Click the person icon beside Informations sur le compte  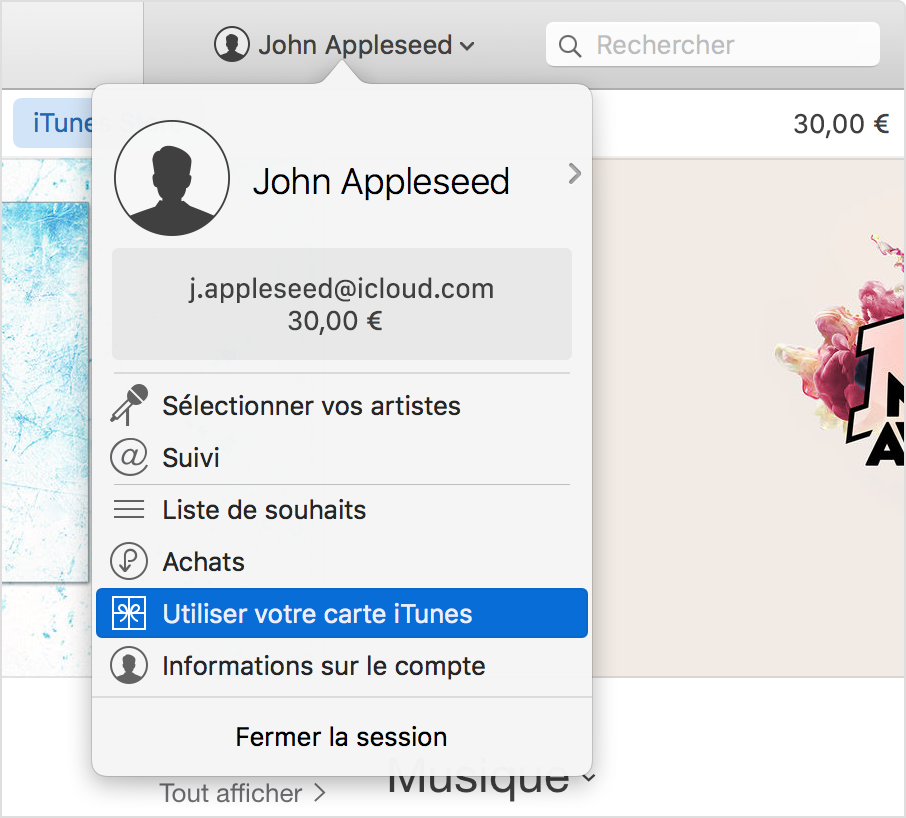tap(128, 665)
